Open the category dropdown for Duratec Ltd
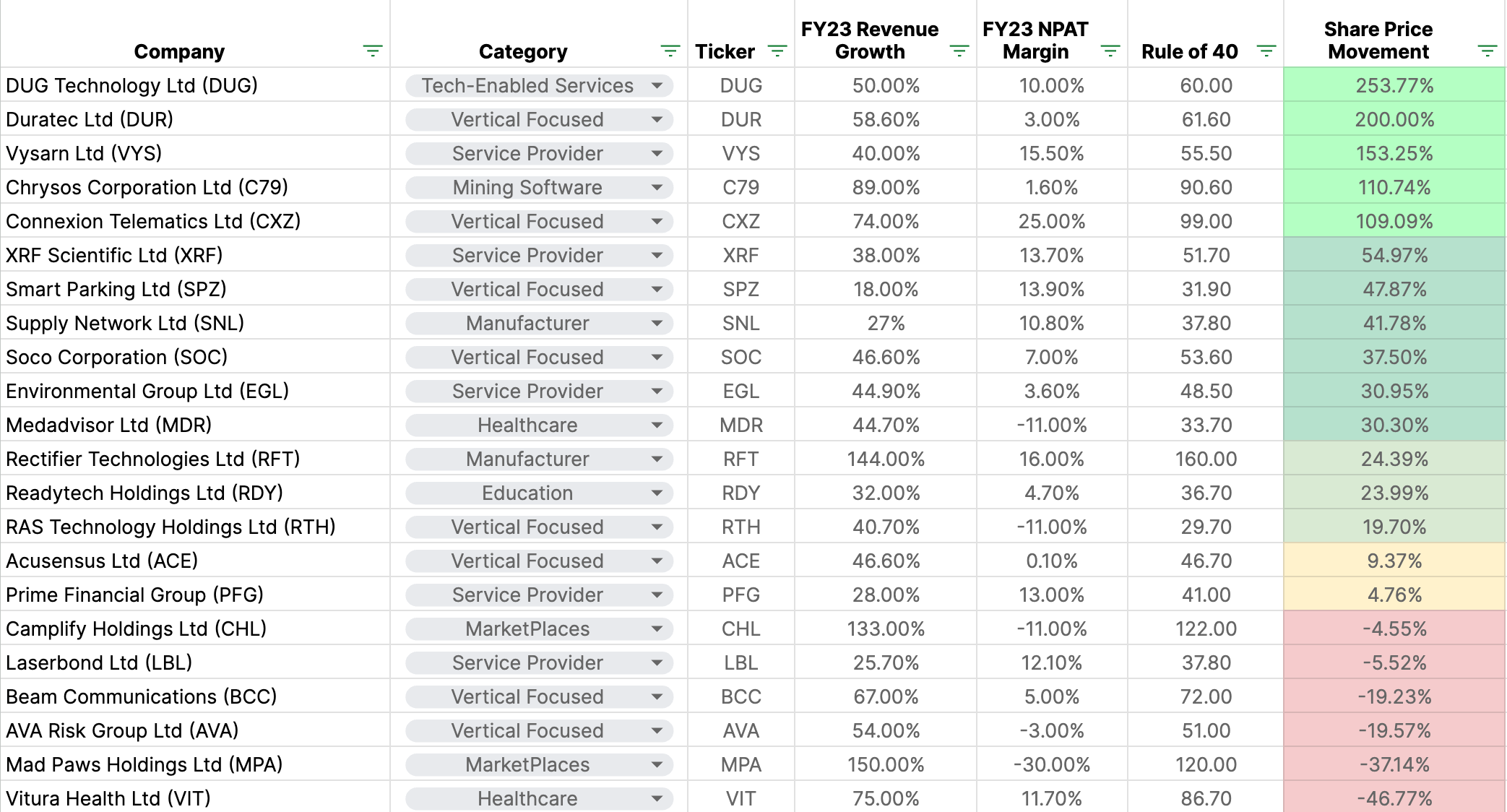The width and height of the screenshot is (1507, 812). 658,119
